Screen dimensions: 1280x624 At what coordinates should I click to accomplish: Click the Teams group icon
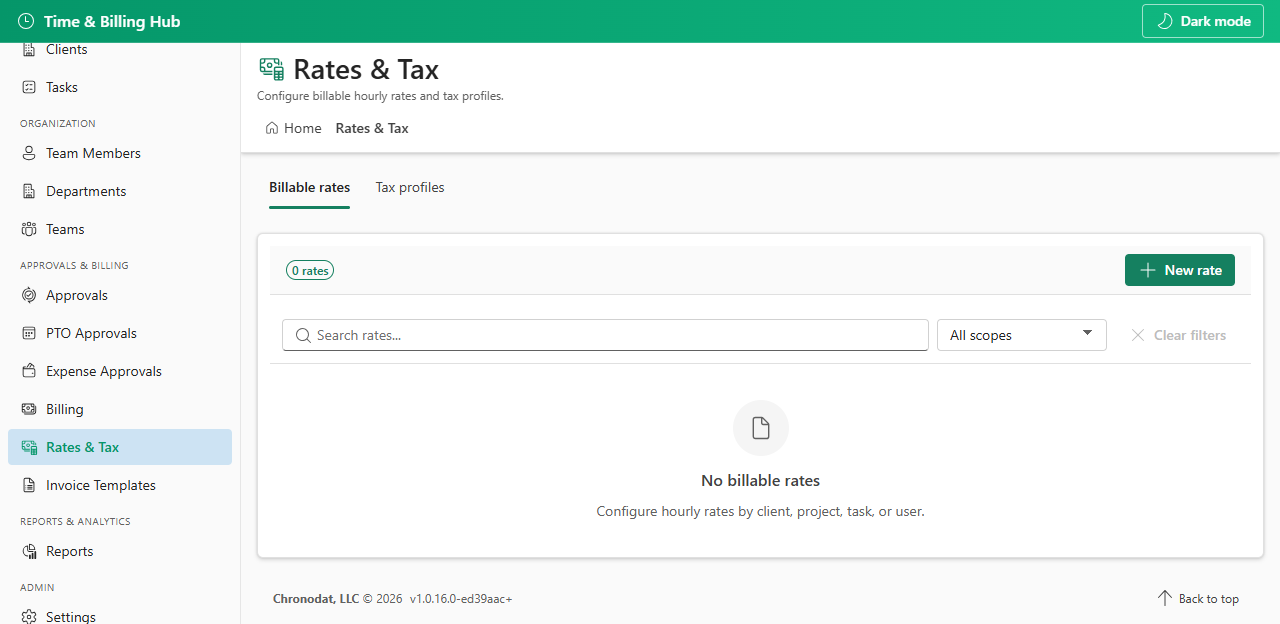[x=29, y=229]
